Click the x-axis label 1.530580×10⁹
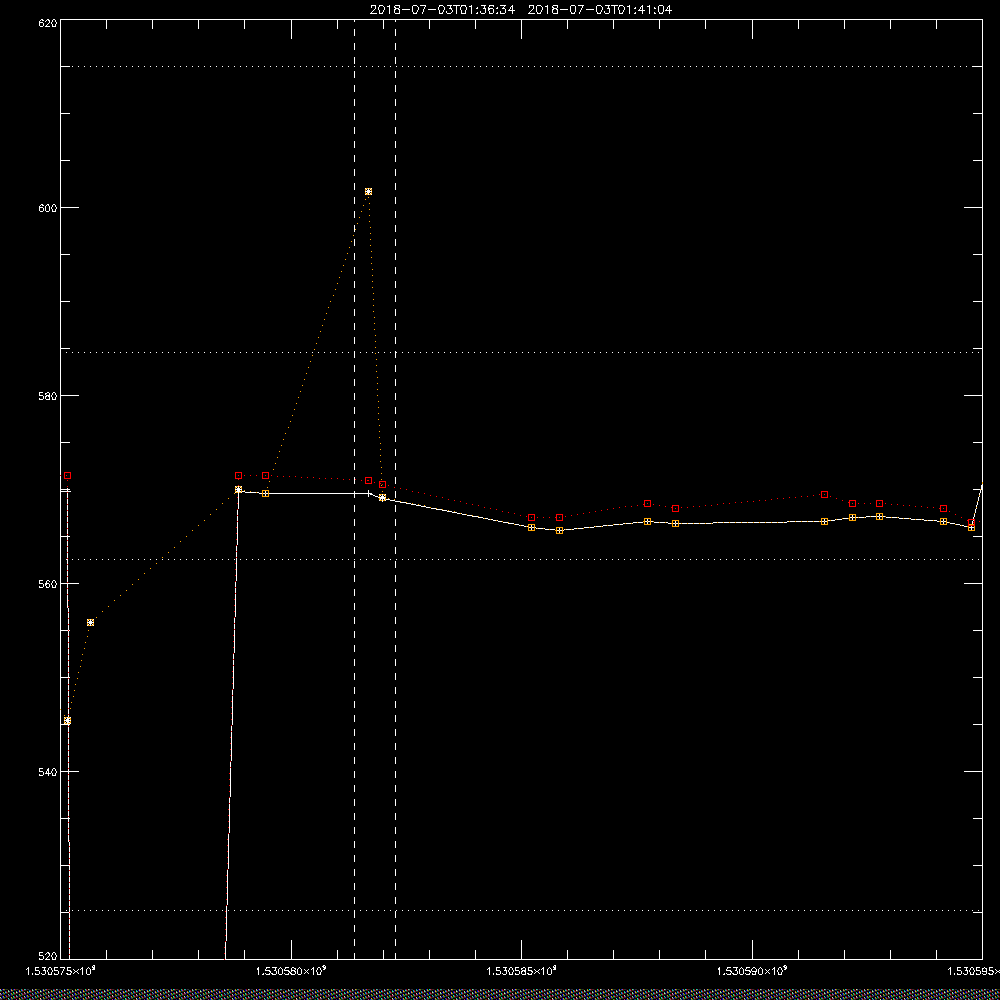 (x=291, y=971)
